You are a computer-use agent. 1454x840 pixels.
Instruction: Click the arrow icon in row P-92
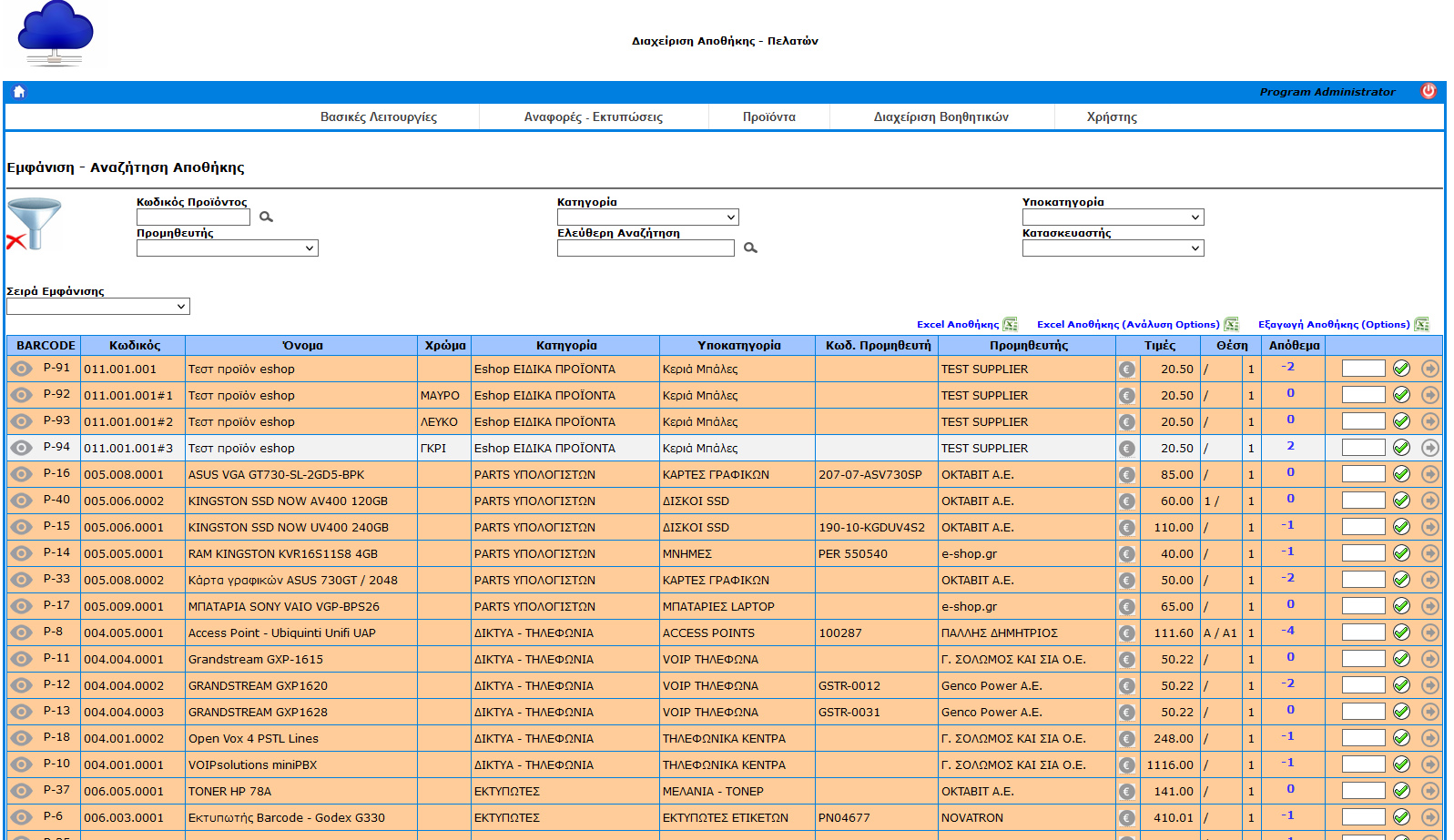click(x=1430, y=395)
